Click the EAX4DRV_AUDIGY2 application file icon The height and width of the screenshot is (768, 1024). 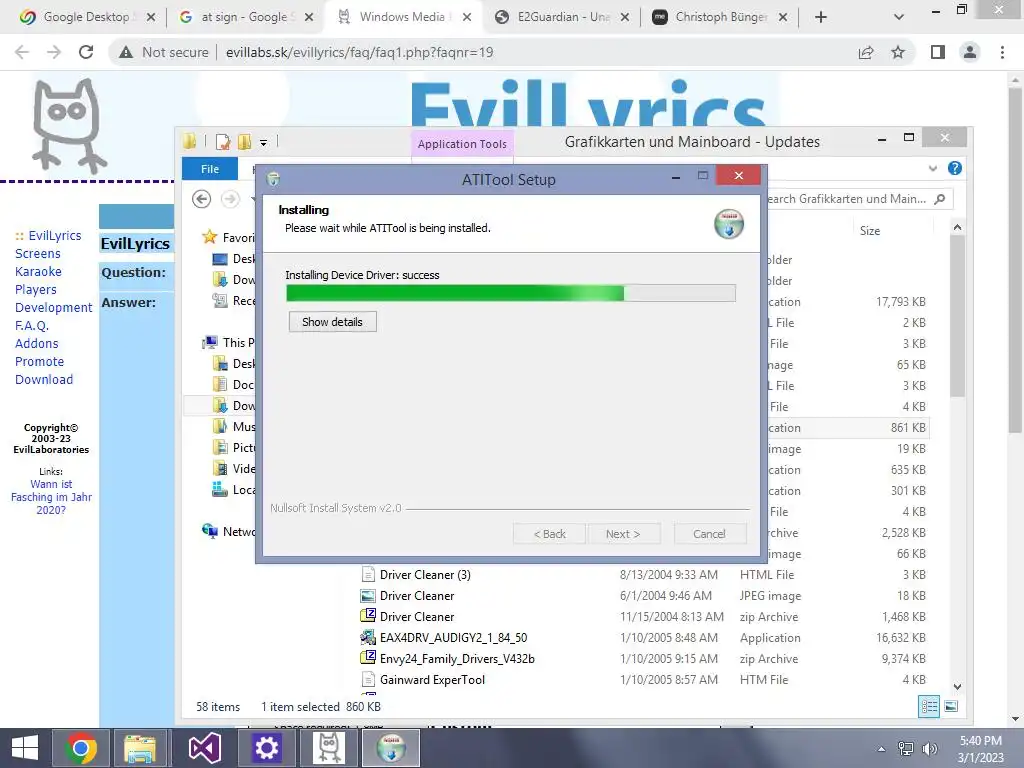coord(368,637)
